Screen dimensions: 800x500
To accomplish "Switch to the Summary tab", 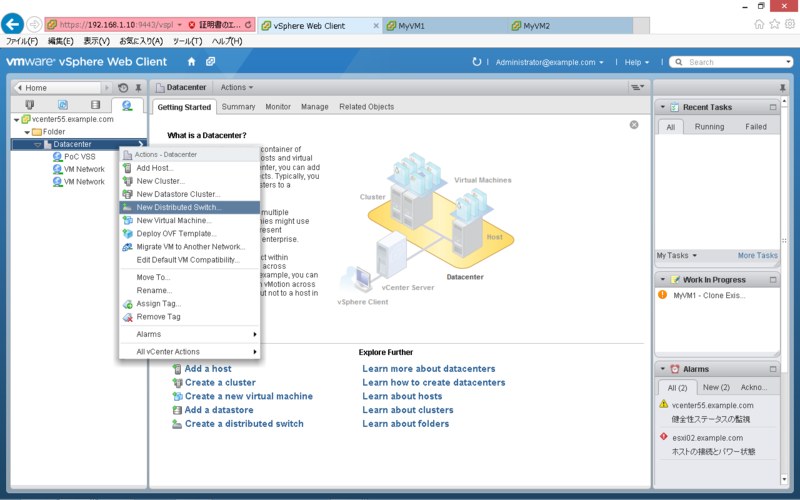I will [x=238, y=107].
